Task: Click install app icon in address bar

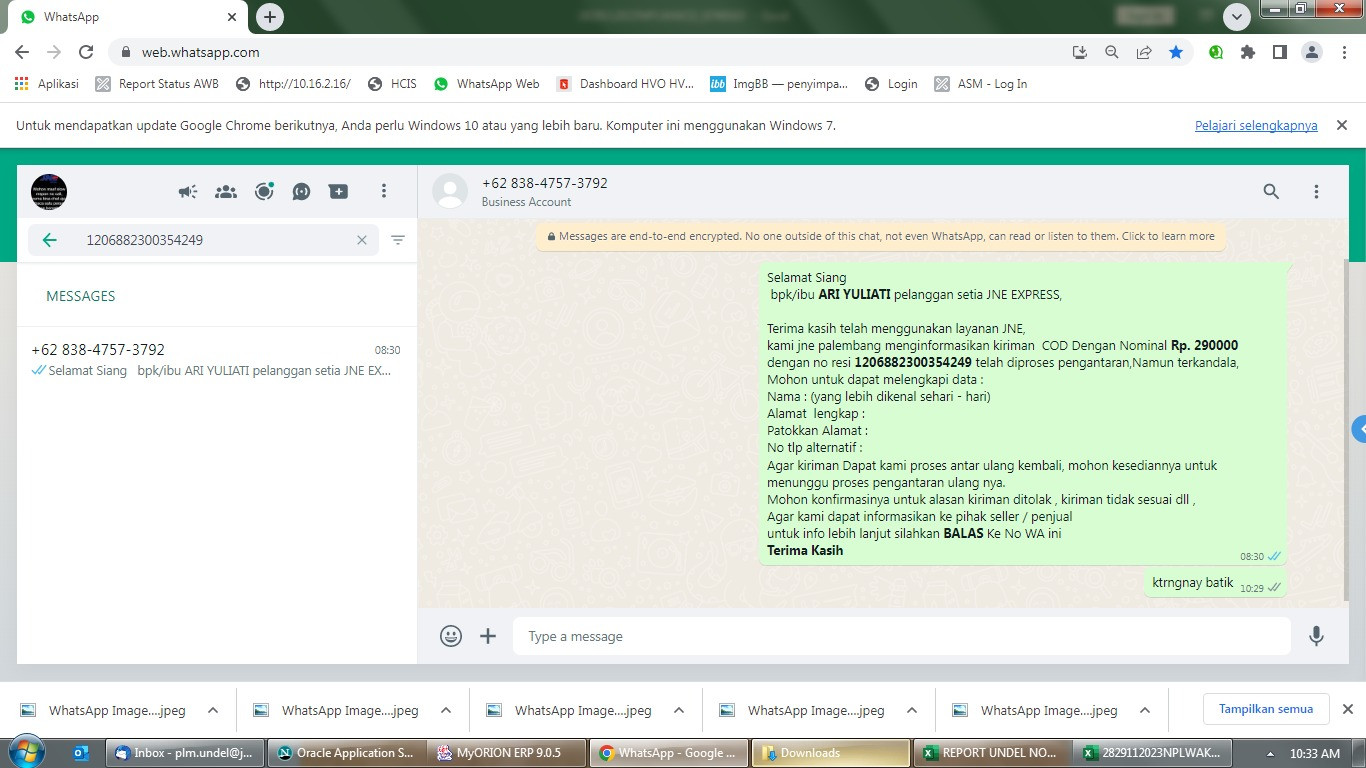Action: click(x=1080, y=52)
